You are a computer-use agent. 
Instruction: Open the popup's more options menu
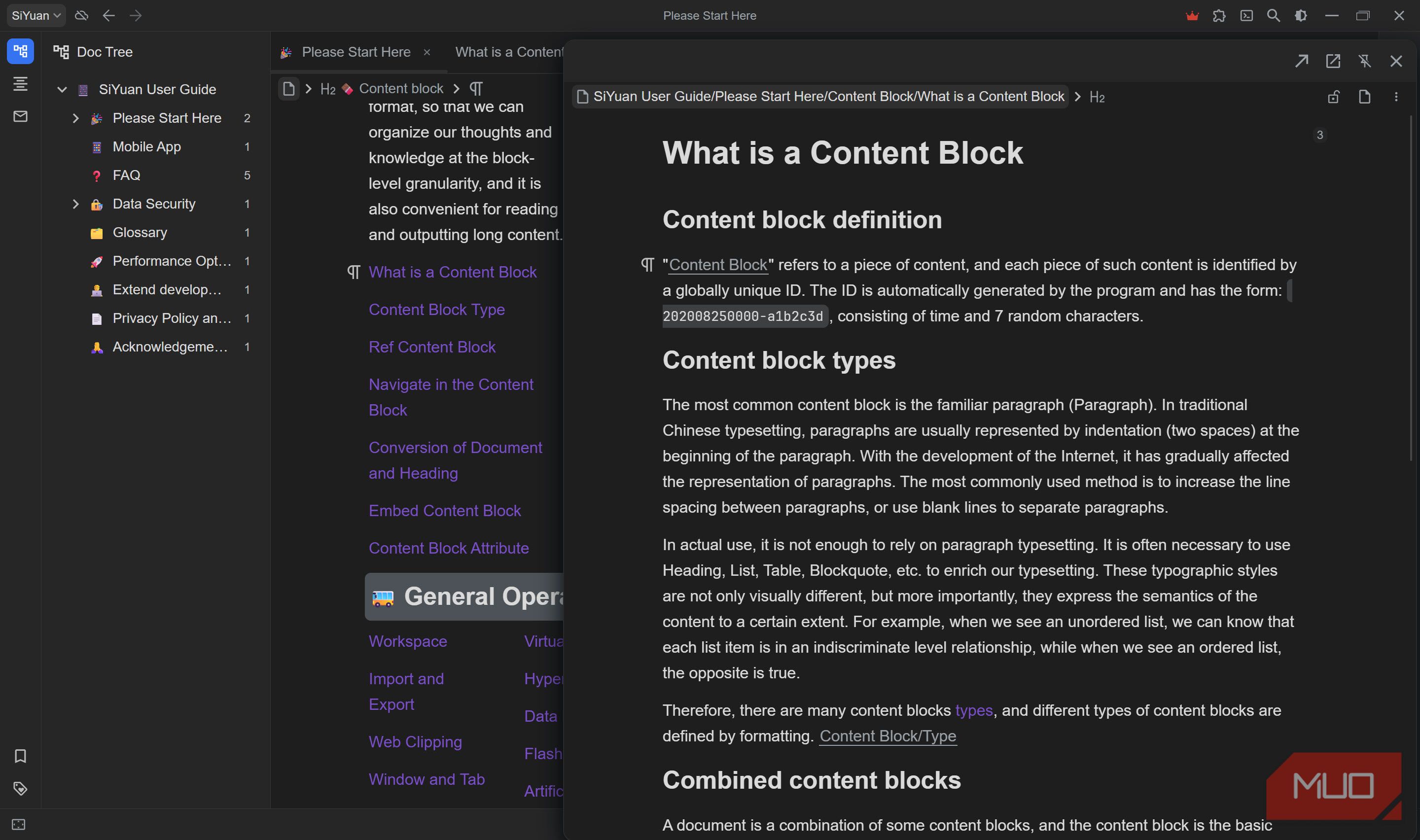[1396, 97]
